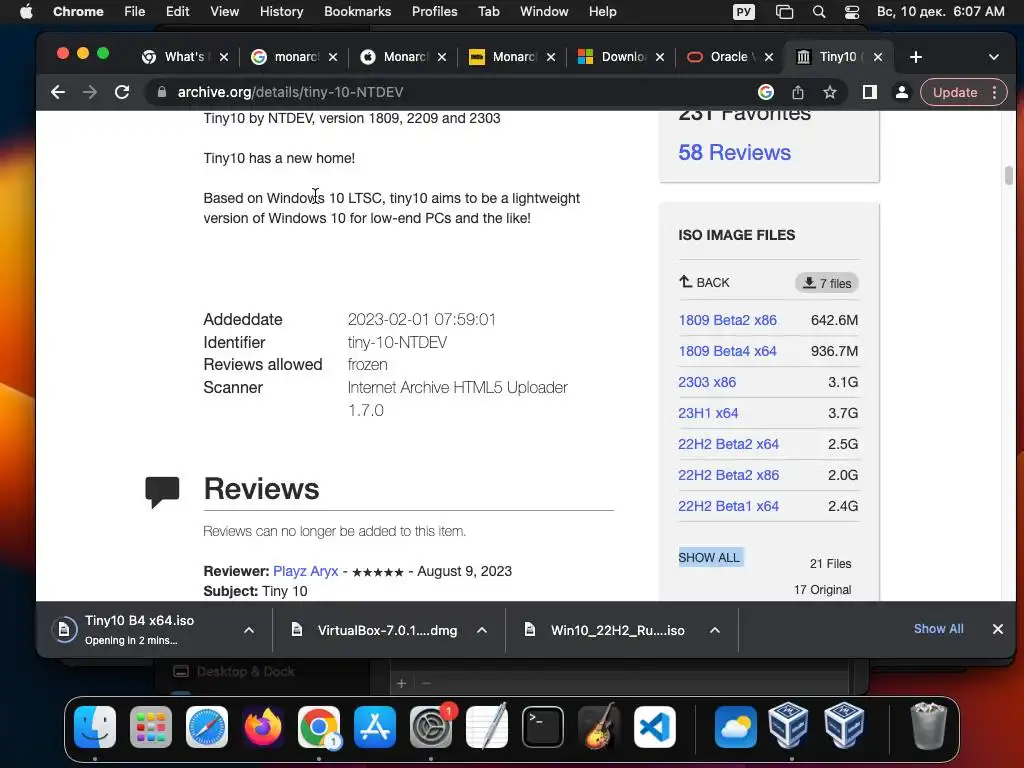The height and width of the screenshot is (768, 1024).
Task: Expand VirtualBox dmg download options
Action: pyautogui.click(x=482, y=630)
